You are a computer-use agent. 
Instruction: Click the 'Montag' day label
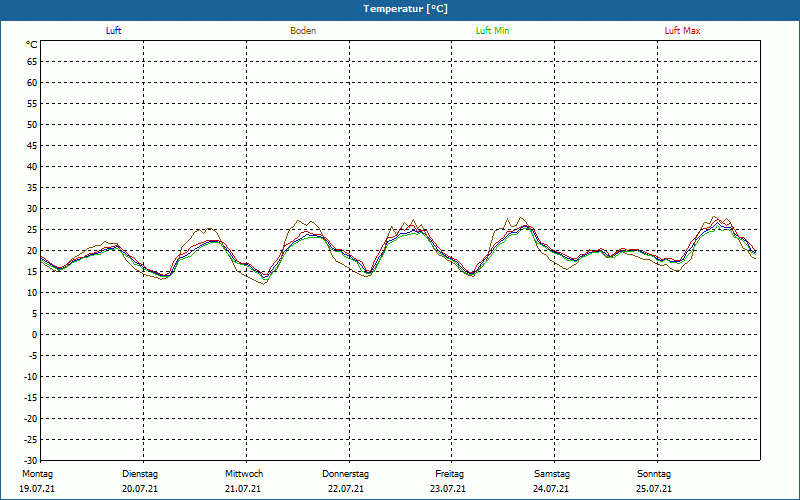(x=37, y=474)
